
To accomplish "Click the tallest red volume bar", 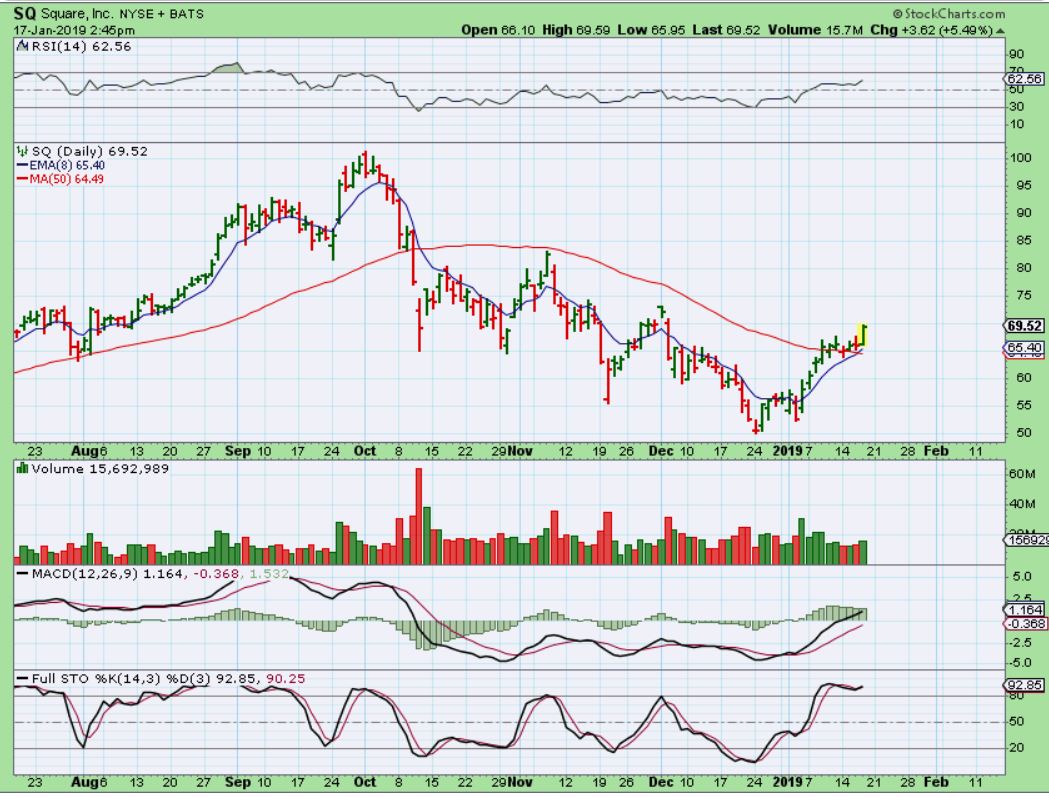I will click(419, 516).
